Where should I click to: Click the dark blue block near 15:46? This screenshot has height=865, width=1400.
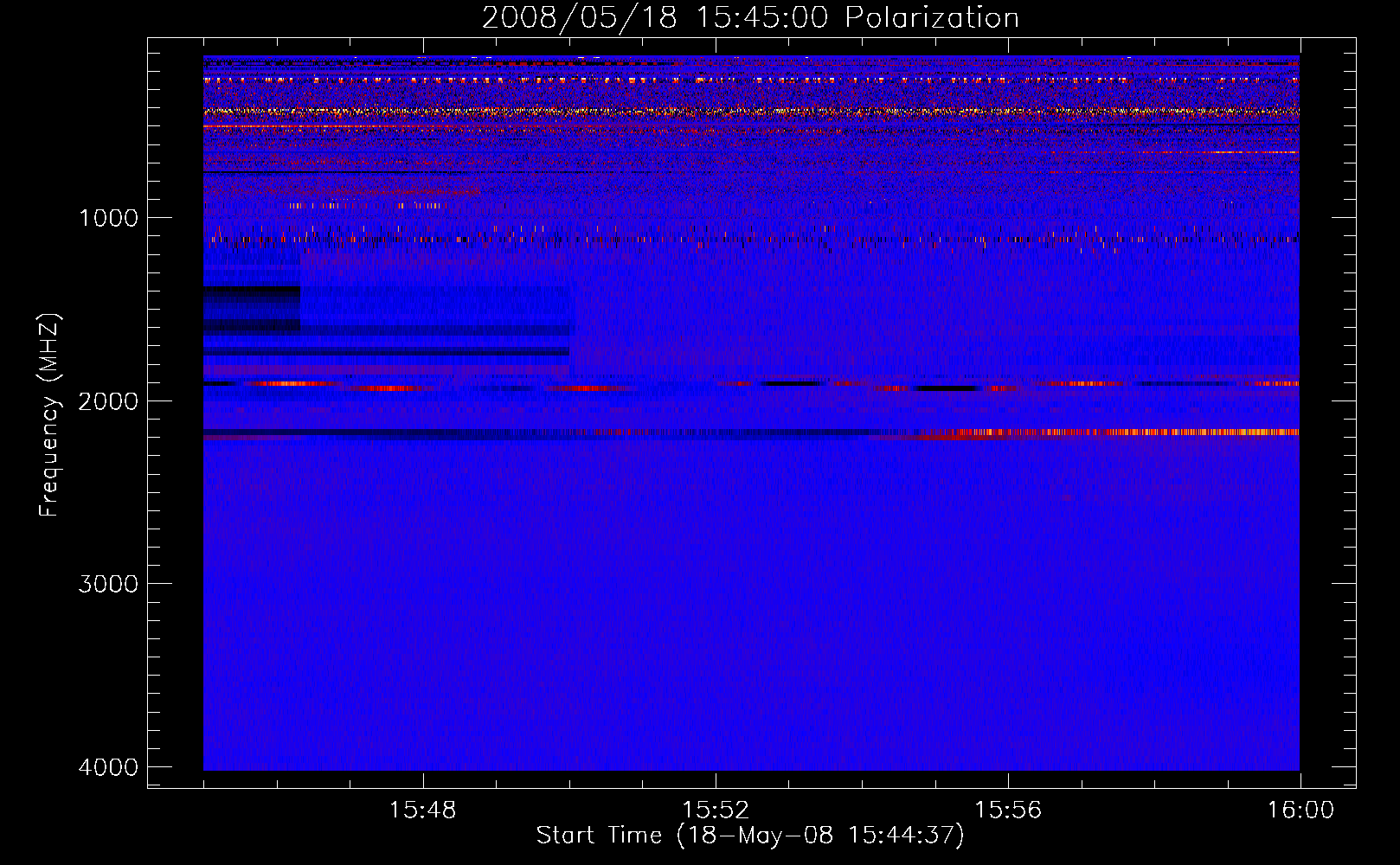pos(252,310)
